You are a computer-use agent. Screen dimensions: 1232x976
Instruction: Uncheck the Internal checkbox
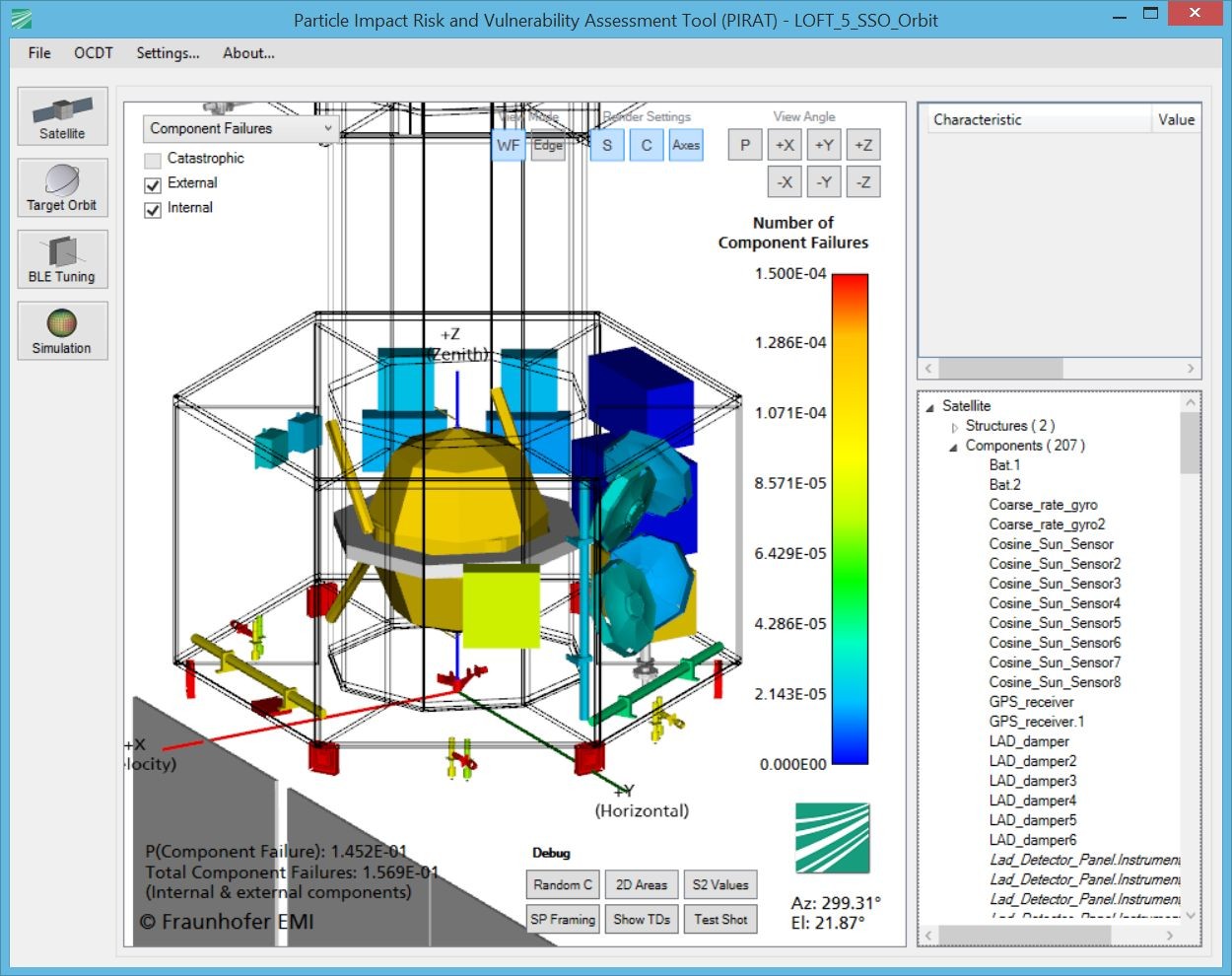153,209
